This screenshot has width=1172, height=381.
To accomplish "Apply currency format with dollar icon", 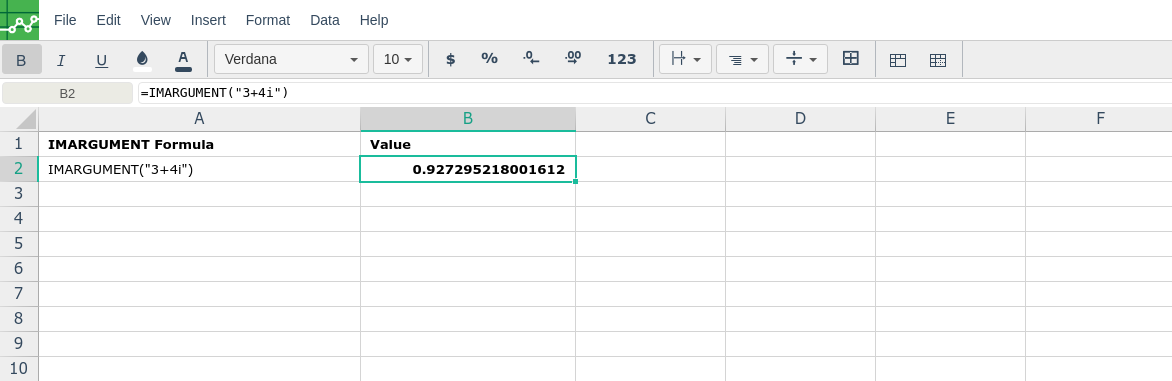I will [x=450, y=59].
